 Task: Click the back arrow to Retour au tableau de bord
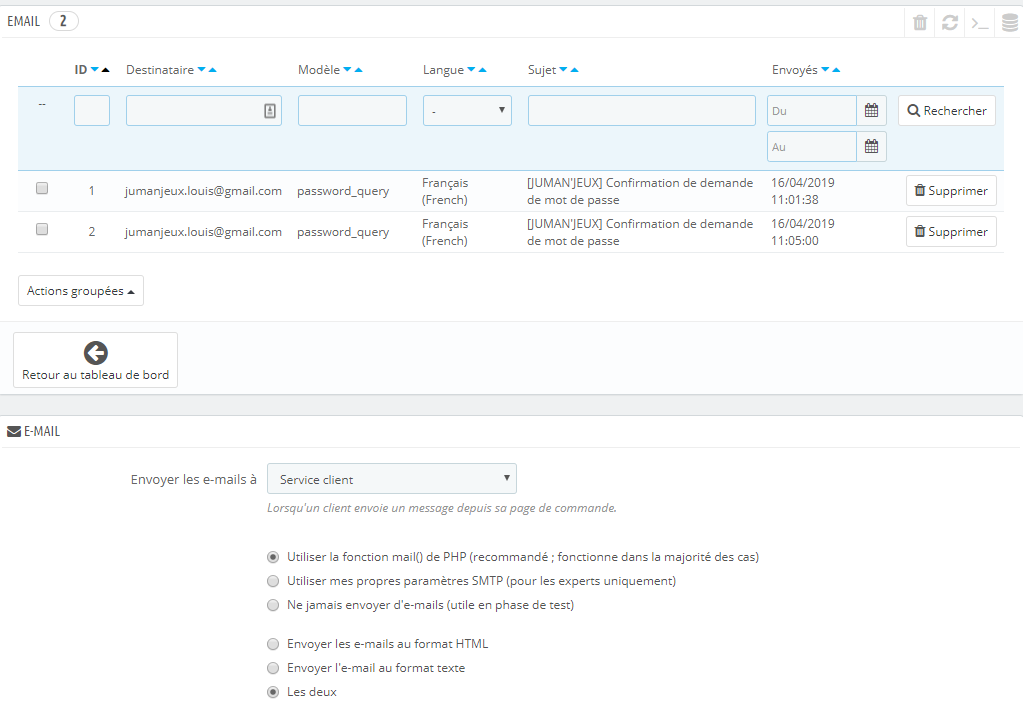(x=96, y=353)
